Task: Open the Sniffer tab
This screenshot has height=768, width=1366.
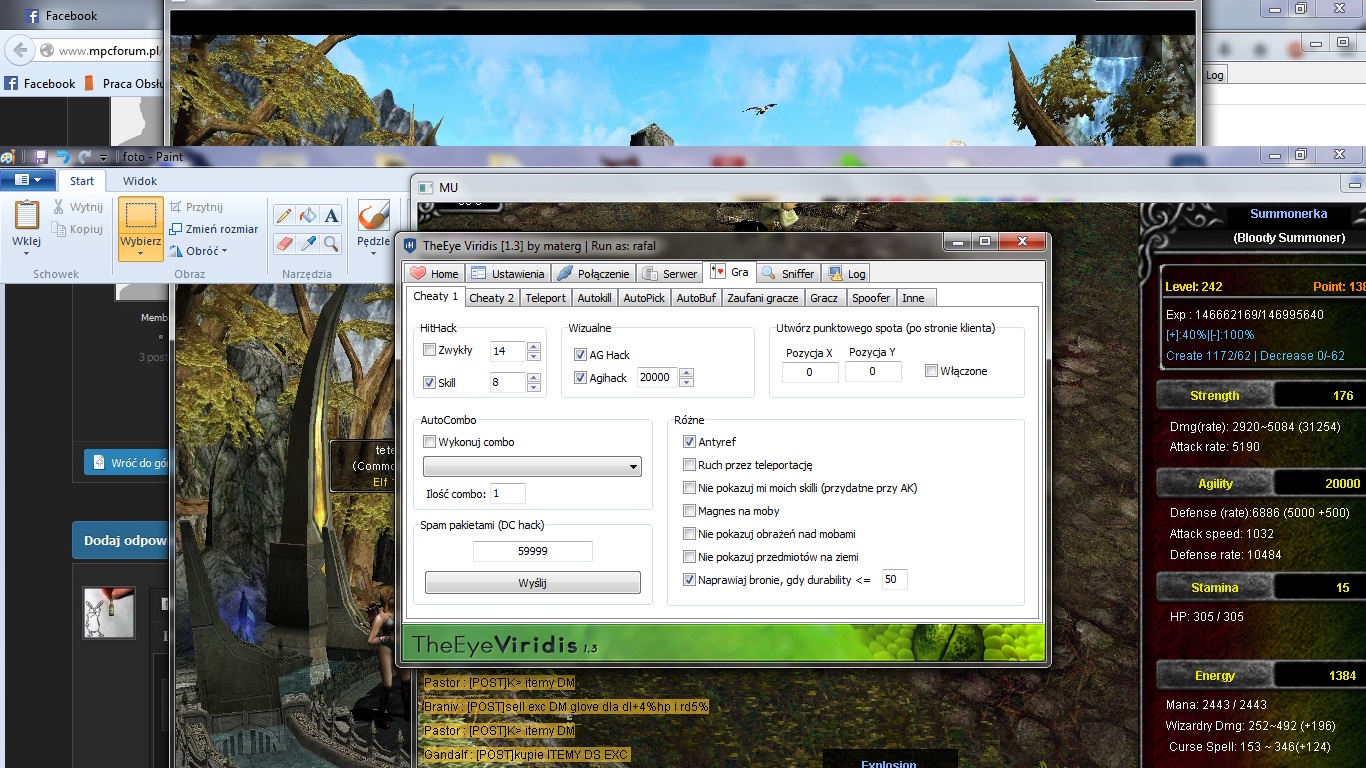Action: [x=789, y=273]
